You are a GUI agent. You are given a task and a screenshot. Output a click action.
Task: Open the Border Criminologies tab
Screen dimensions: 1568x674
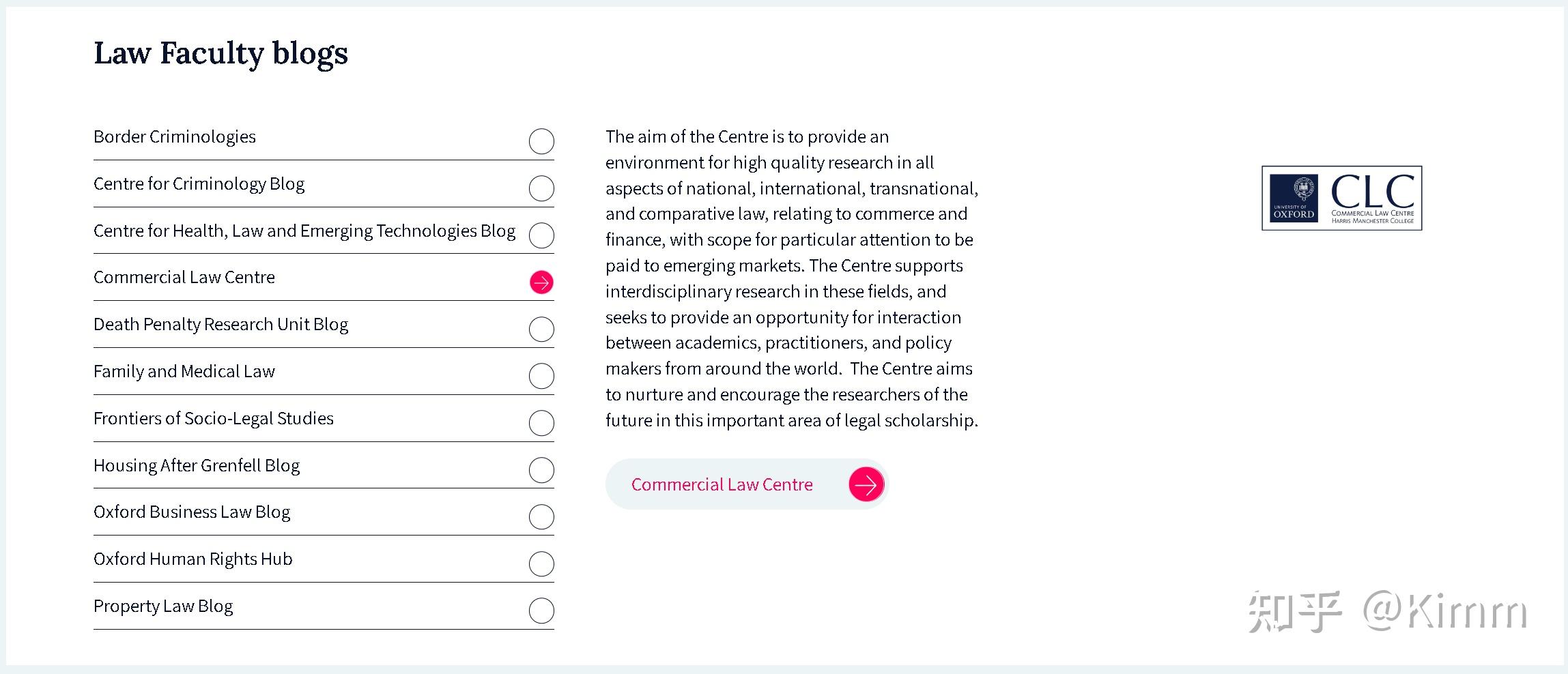pyautogui.click(x=175, y=137)
